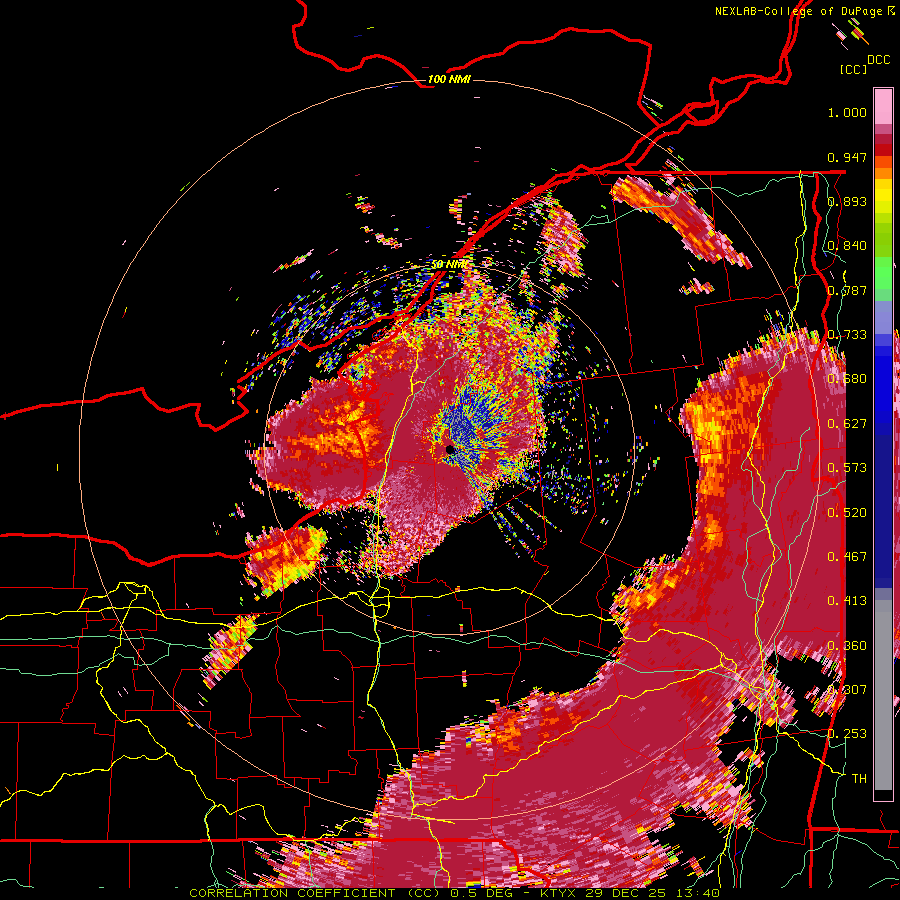Click the 0.360 scale value

pyautogui.click(x=847, y=646)
